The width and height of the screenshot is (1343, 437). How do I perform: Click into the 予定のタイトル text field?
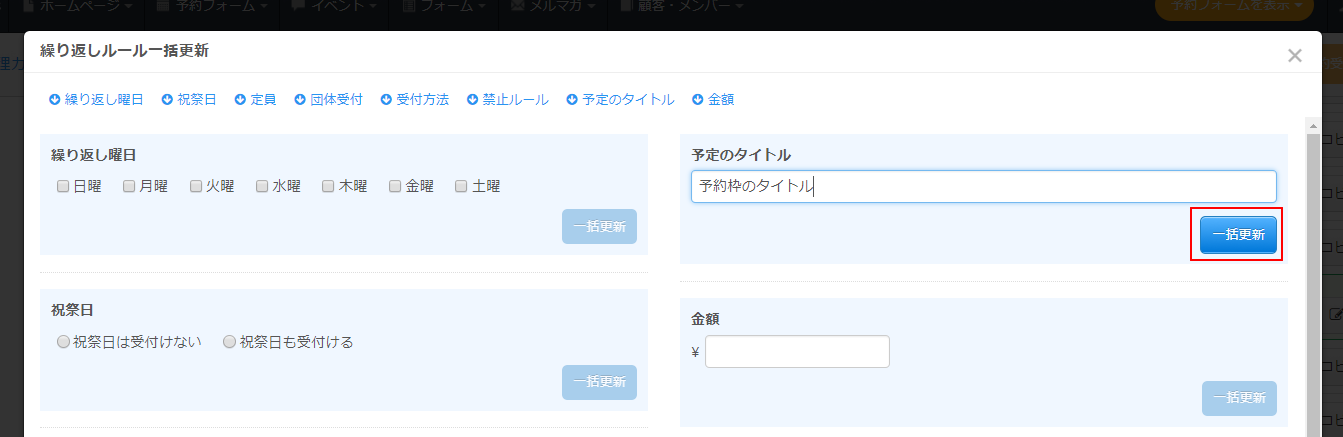pyautogui.click(x=983, y=186)
